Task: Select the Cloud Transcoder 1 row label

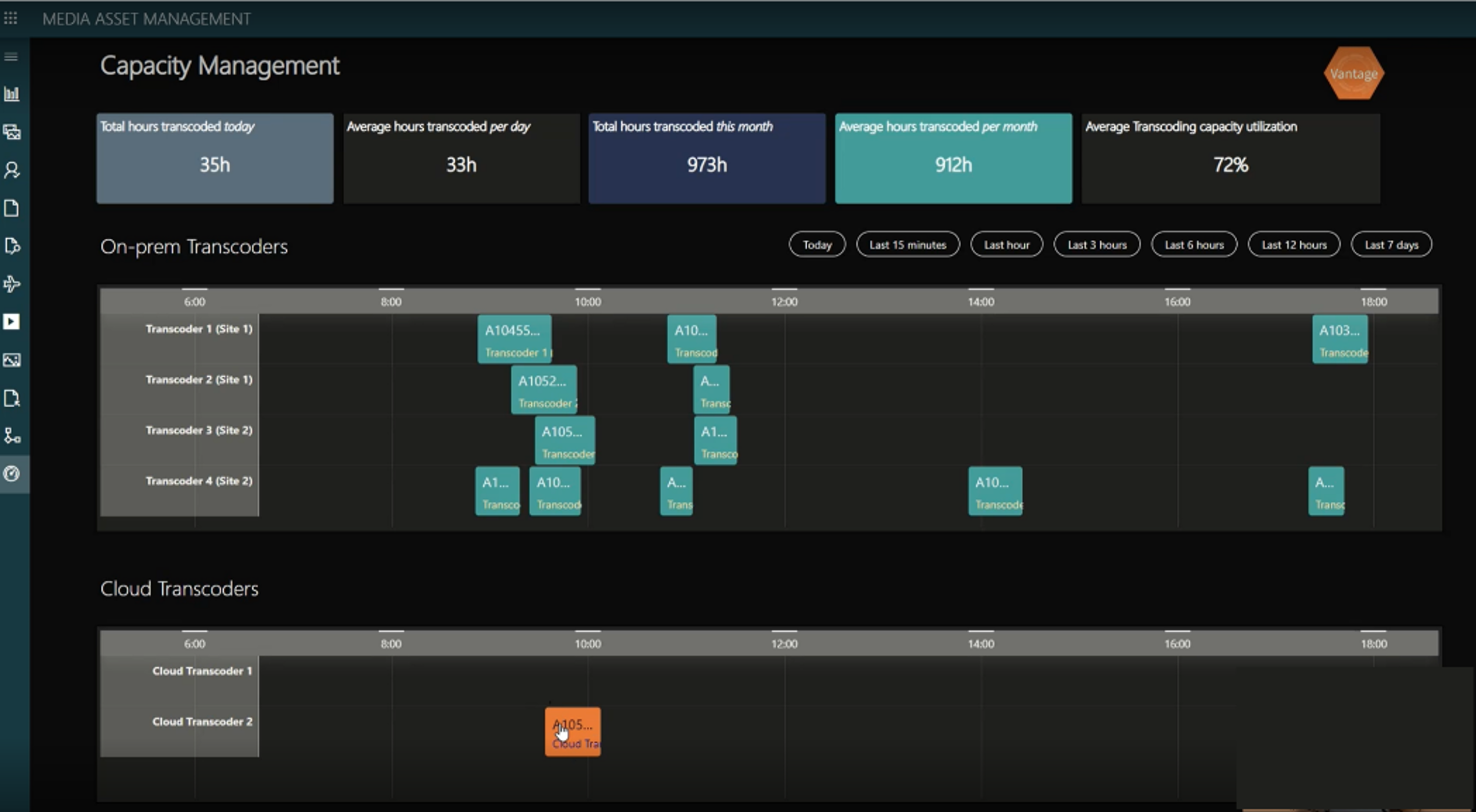Action: pos(202,671)
